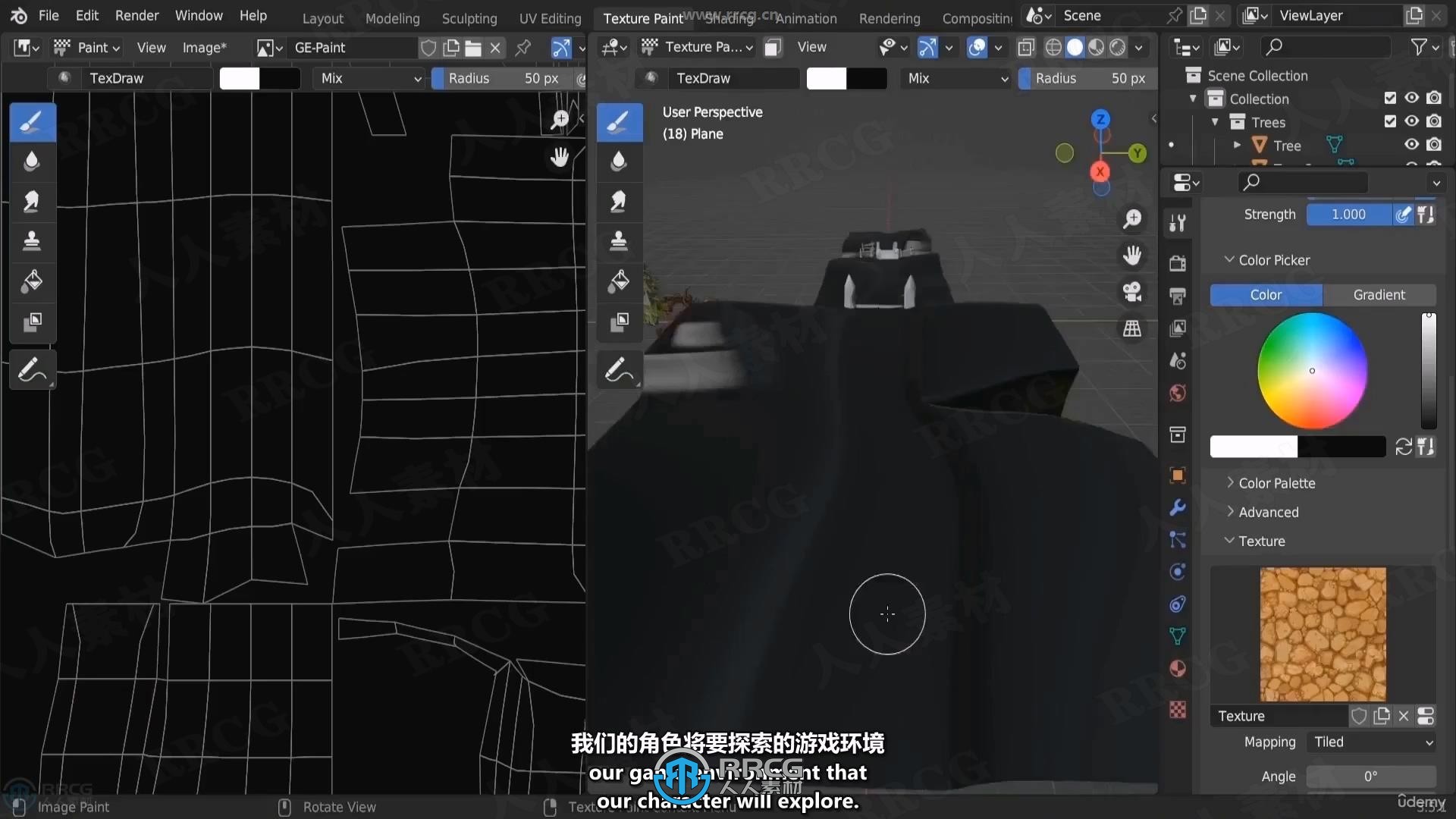
Task: Open the Render properties tab
Action: [1178, 263]
